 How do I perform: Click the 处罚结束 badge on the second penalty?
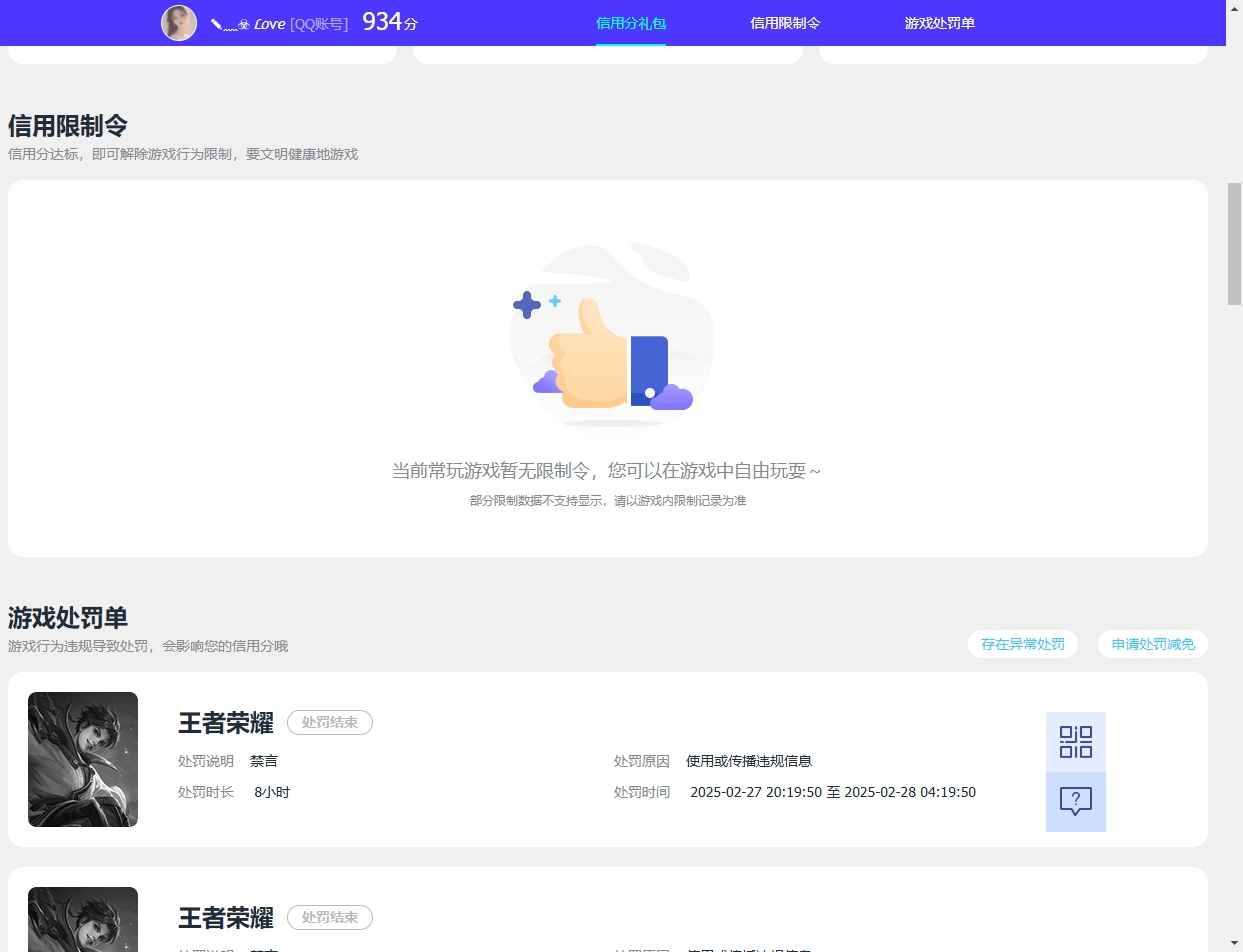[329, 917]
